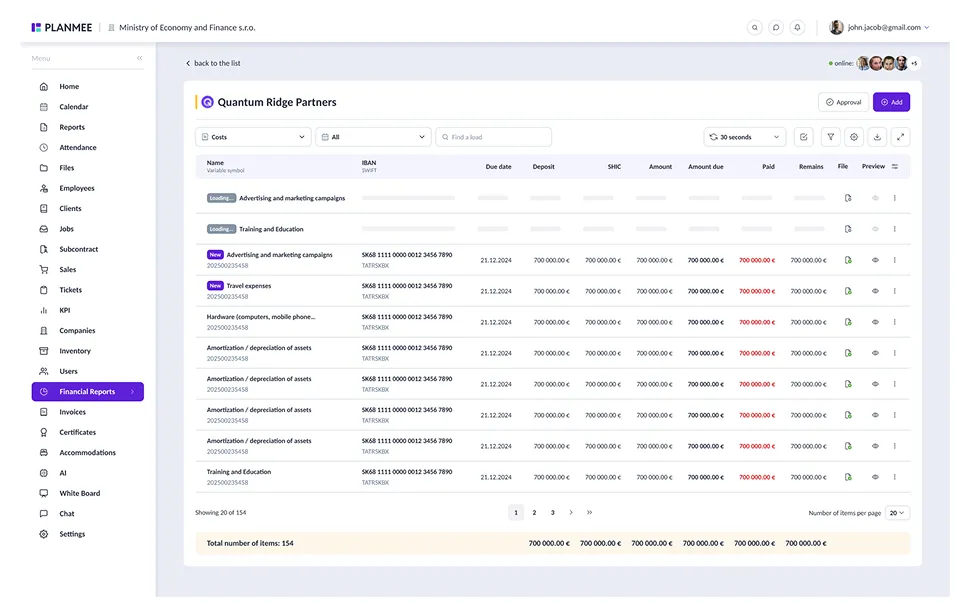Expand table to fullscreen with arrows icon

(x=901, y=137)
